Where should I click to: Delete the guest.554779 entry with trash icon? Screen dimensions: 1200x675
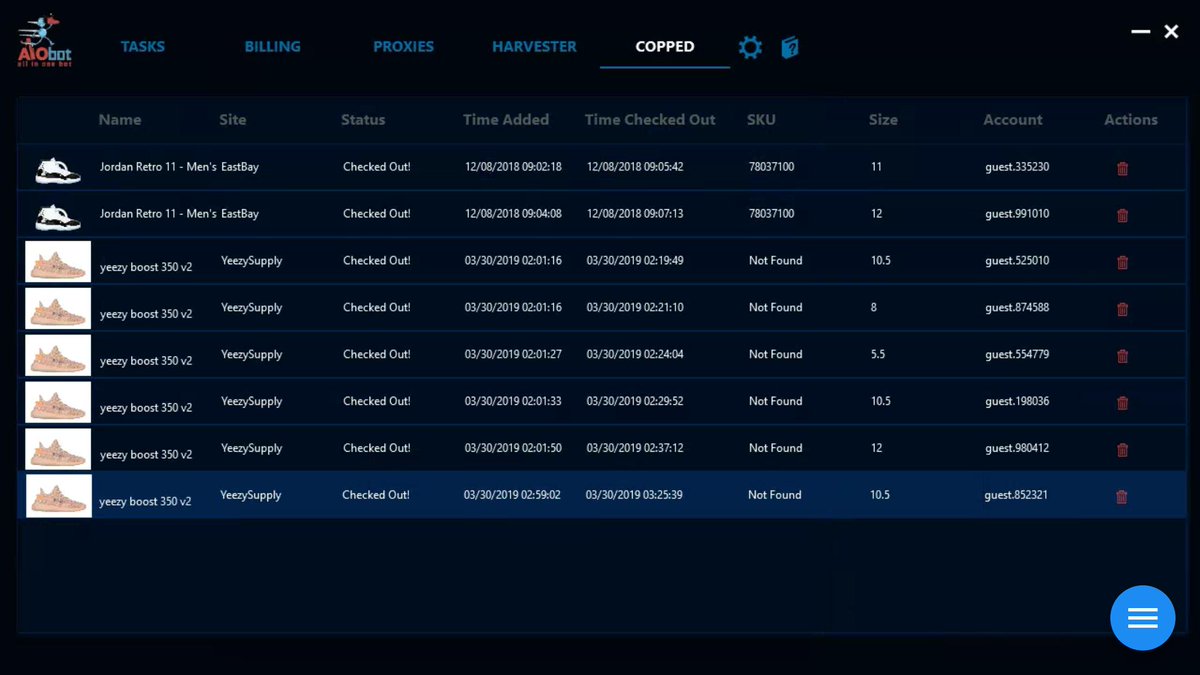click(1122, 356)
